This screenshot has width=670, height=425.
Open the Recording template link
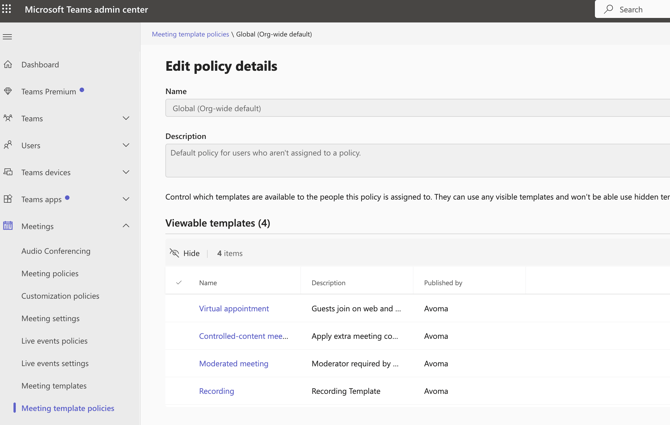click(x=217, y=391)
